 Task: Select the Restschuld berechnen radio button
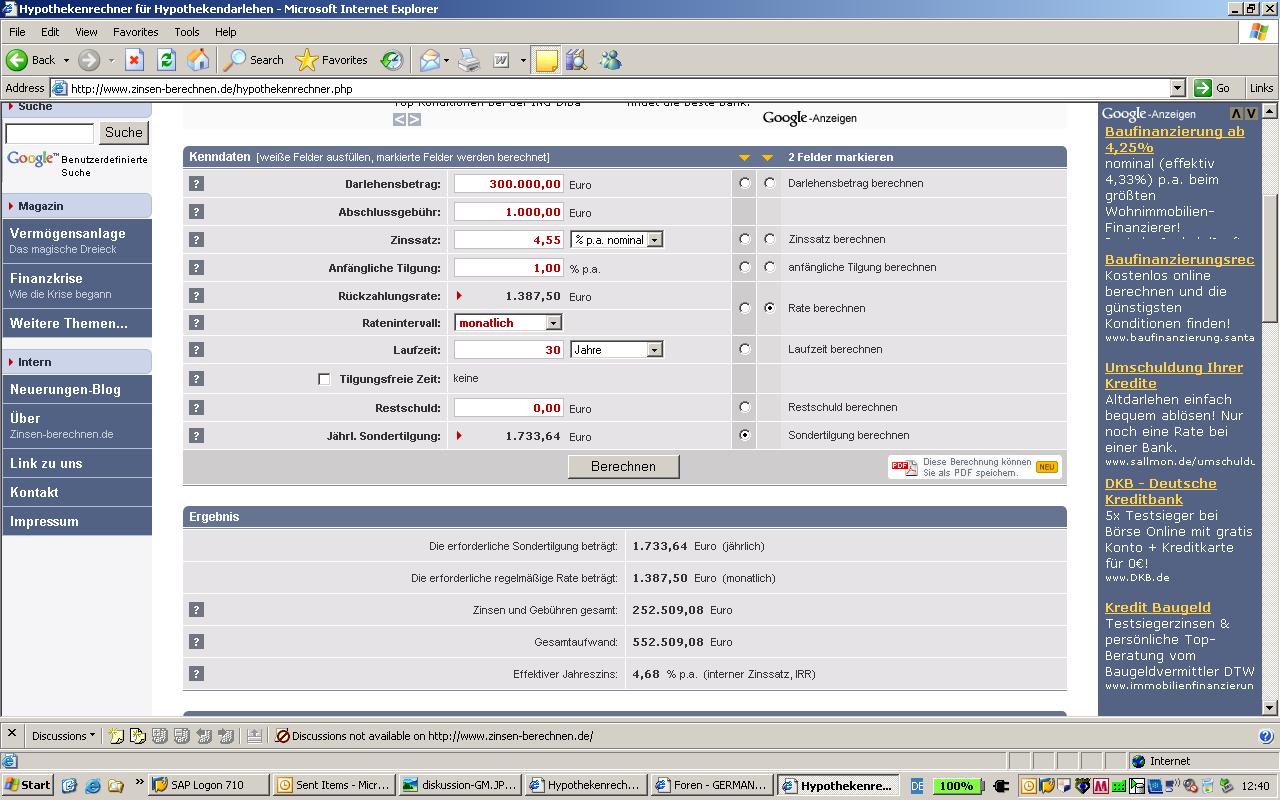[x=744, y=407]
